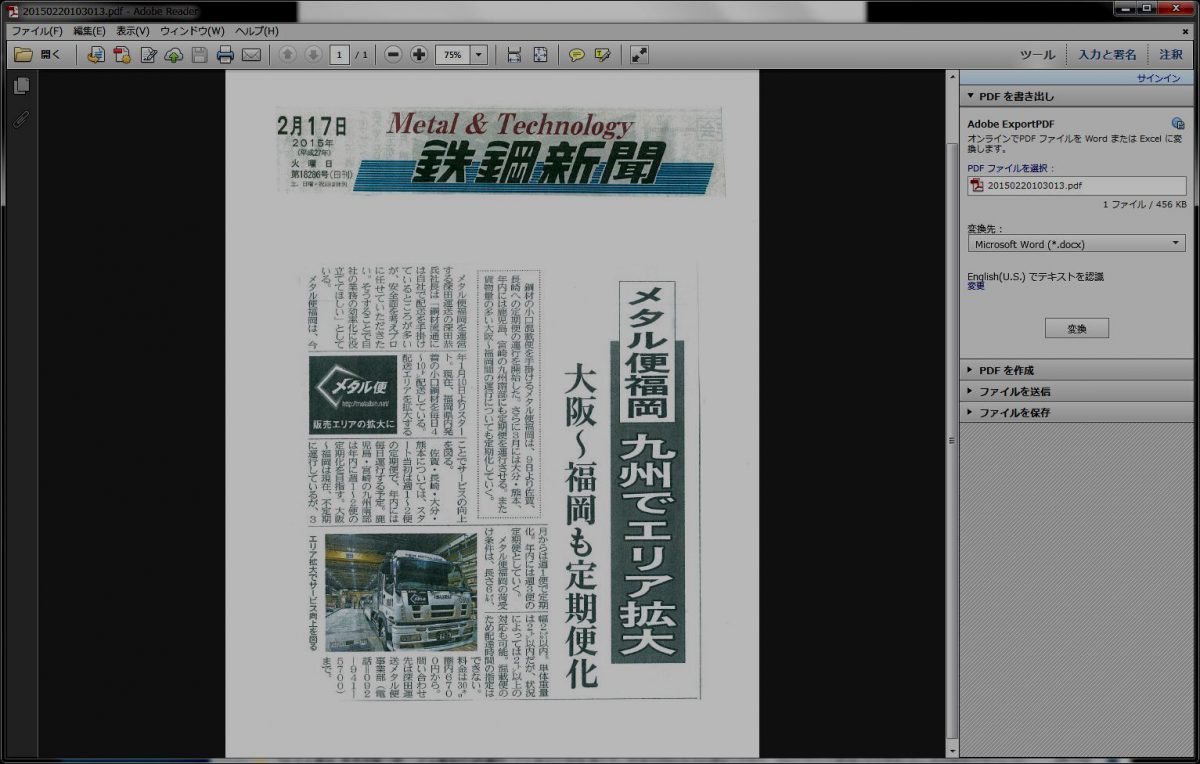Select the highlight text tool
The width and height of the screenshot is (1200, 764).
(603, 55)
